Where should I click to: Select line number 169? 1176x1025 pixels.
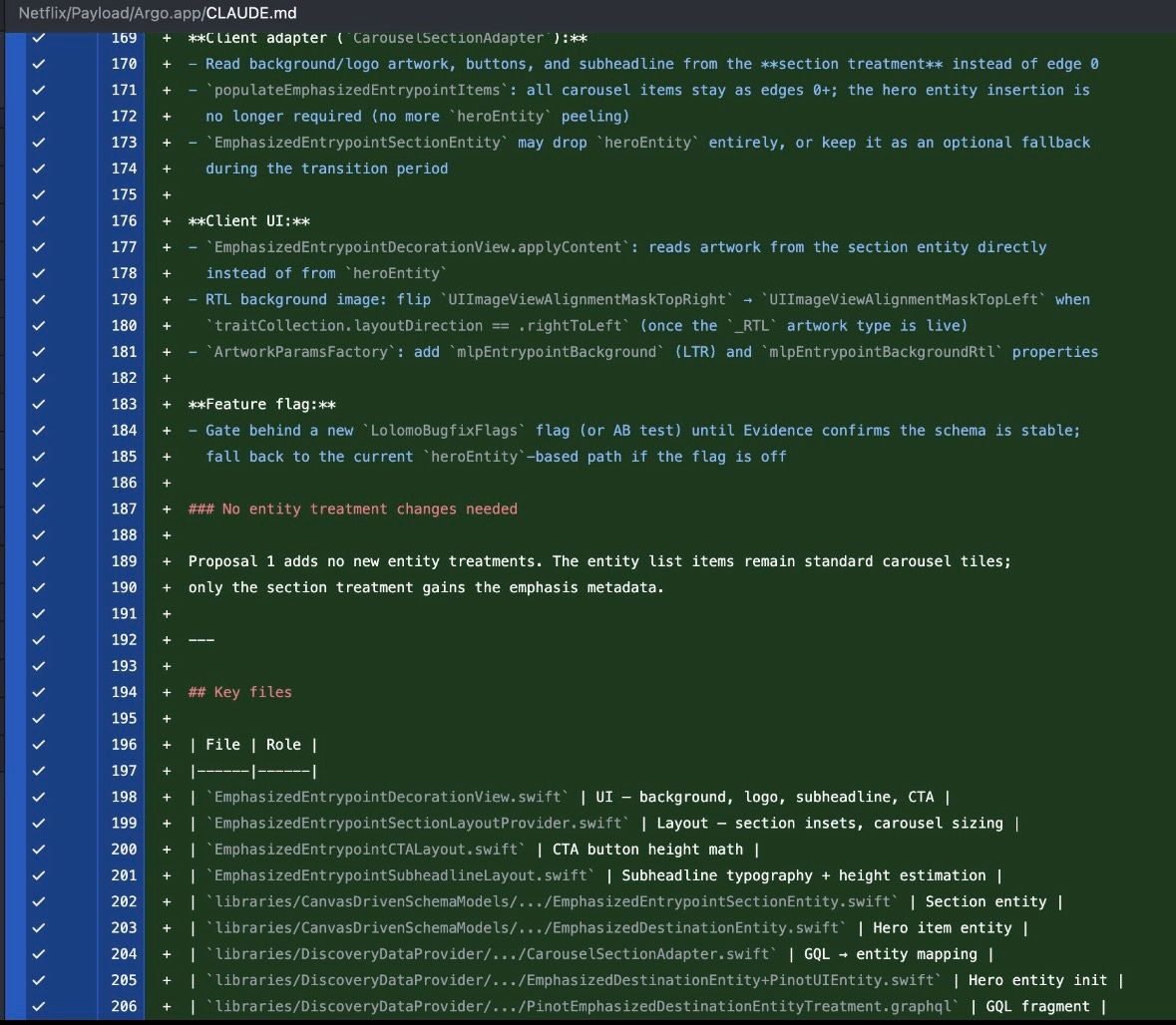point(124,38)
